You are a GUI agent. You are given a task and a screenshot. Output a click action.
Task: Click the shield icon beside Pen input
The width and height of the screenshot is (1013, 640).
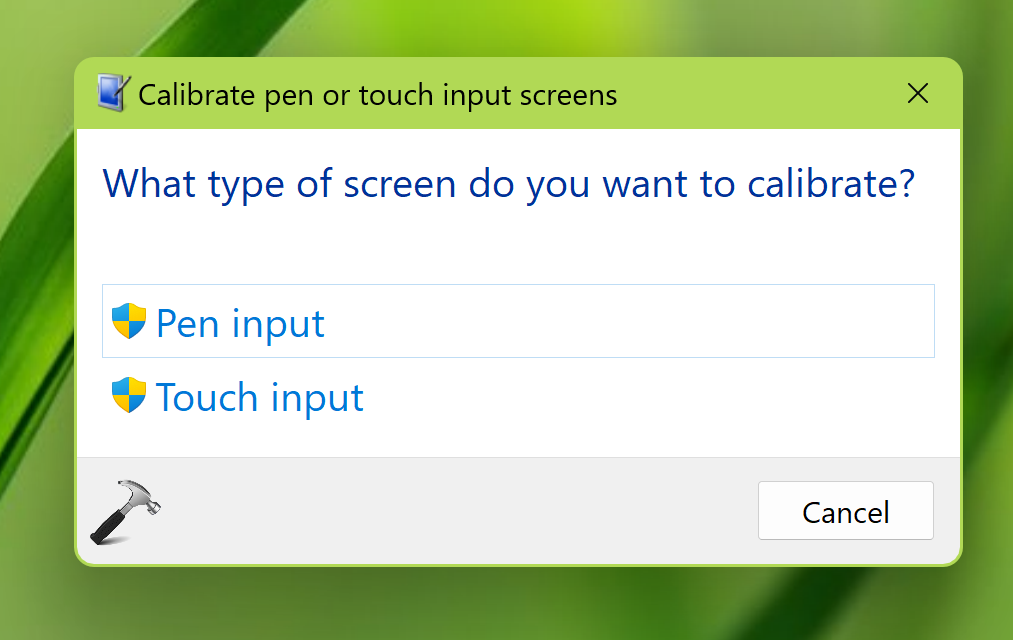point(129,322)
